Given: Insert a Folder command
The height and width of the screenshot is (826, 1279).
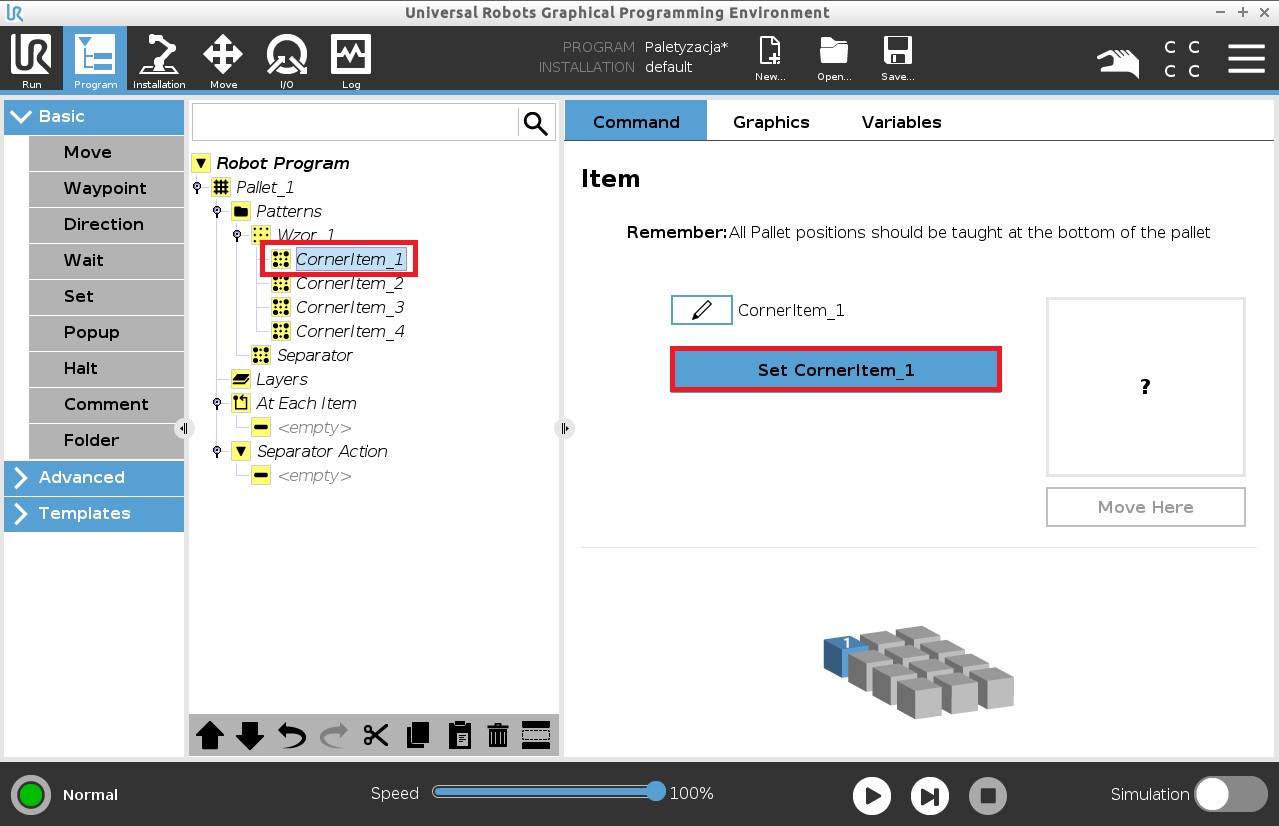Looking at the screenshot, I should [x=106, y=441].
